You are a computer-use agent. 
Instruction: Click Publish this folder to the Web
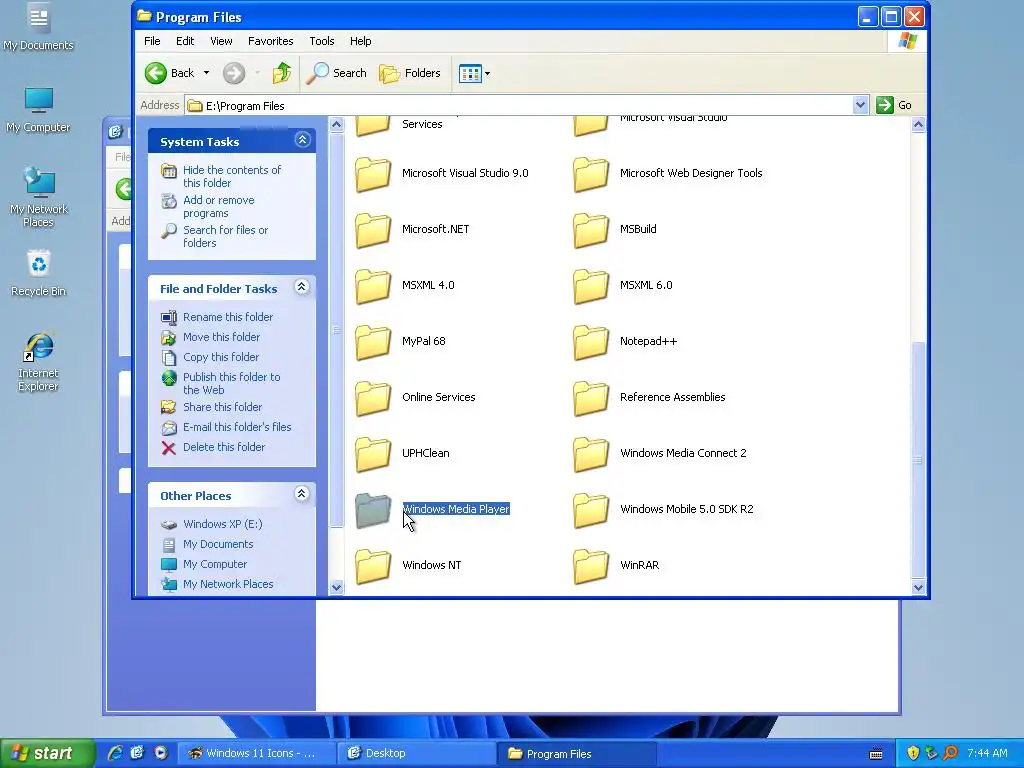(231, 383)
